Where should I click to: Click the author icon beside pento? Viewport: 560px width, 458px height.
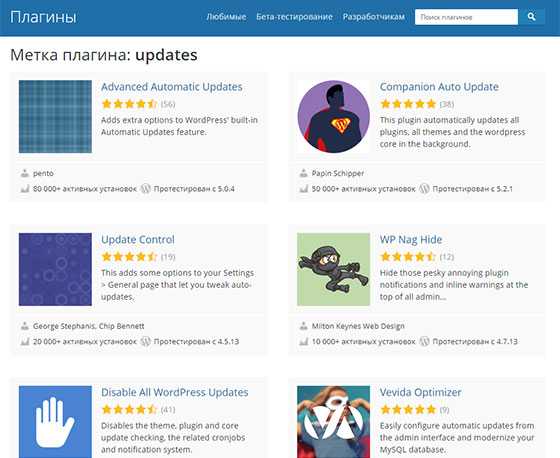pyautogui.click(x=25, y=173)
